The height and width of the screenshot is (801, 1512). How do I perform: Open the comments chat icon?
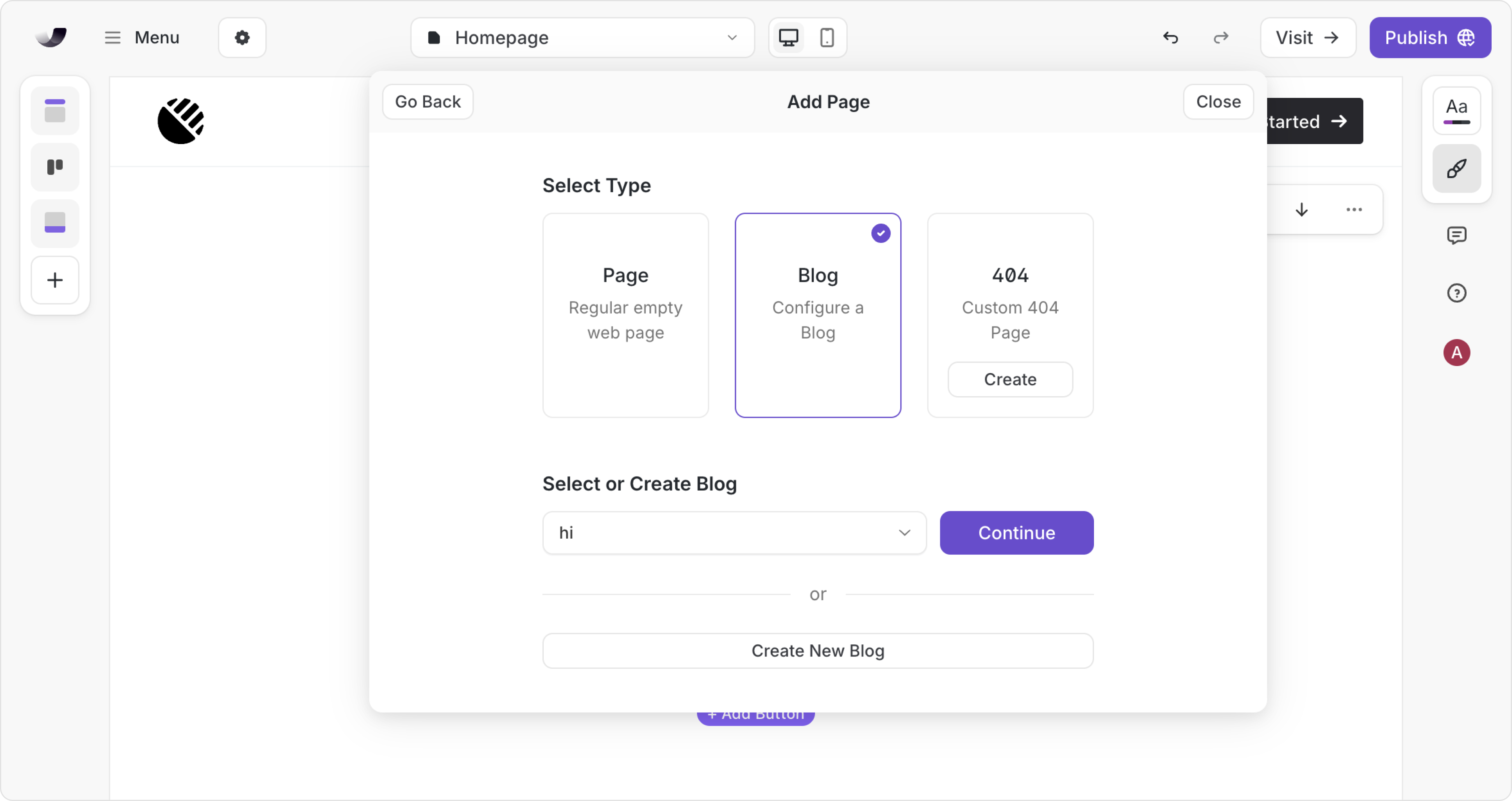click(x=1456, y=236)
